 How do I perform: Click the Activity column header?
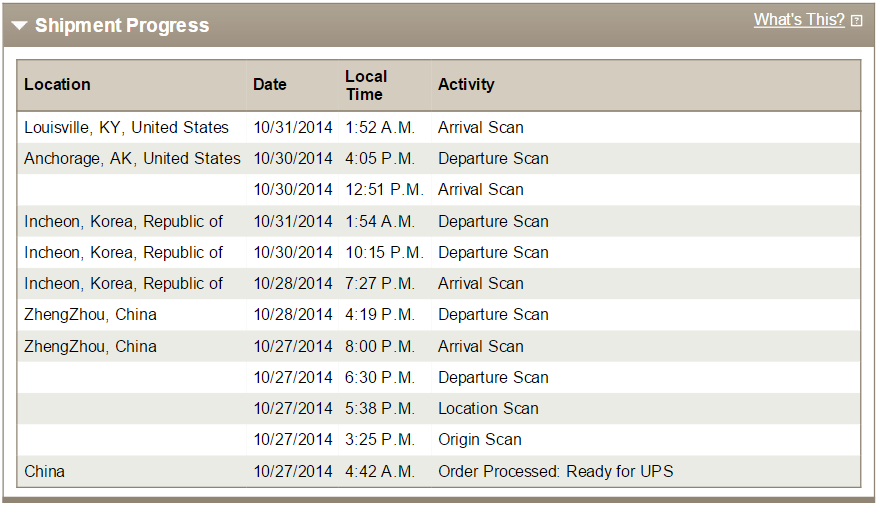point(466,84)
